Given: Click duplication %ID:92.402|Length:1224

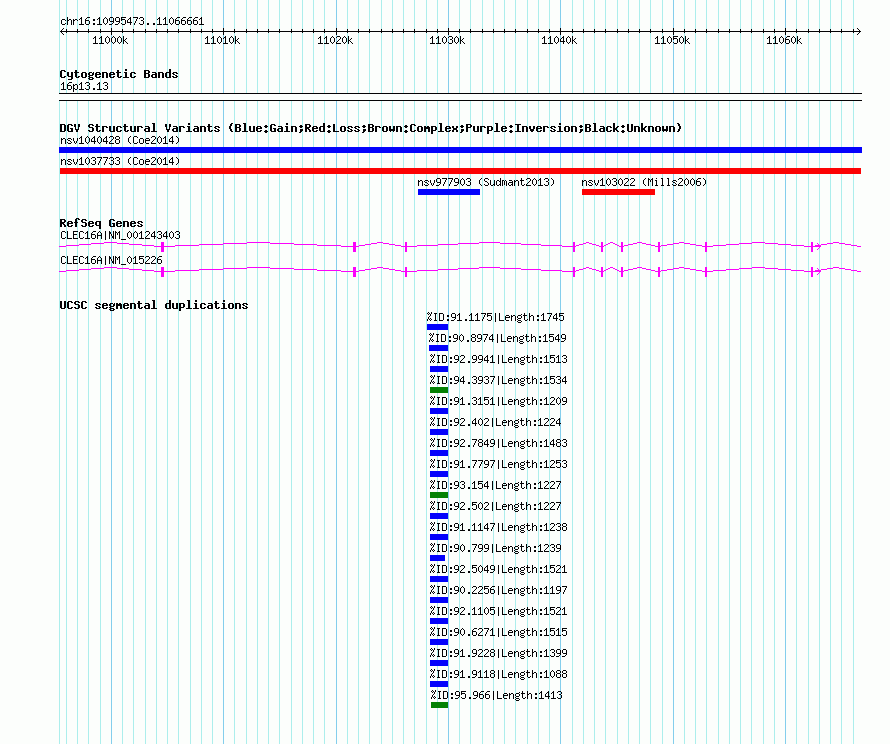Looking at the screenshot, I should [x=496, y=422].
